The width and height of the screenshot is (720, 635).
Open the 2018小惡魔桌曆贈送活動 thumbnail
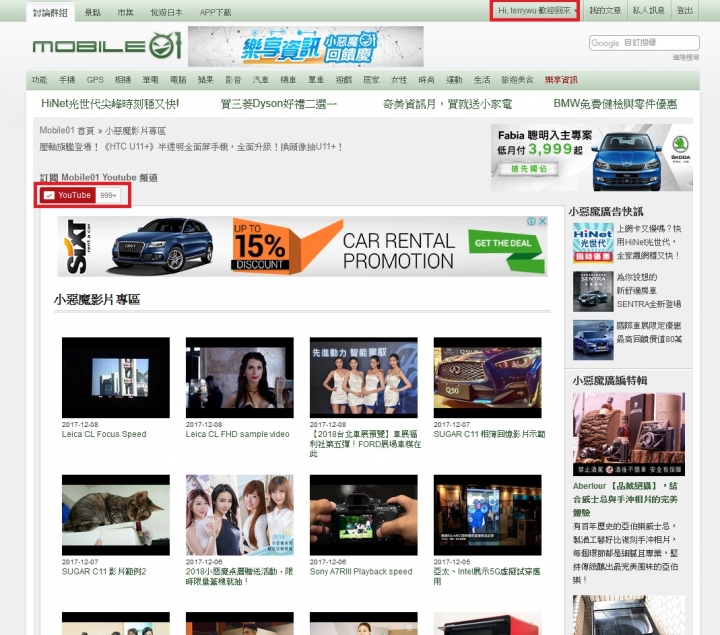tap(240, 515)
